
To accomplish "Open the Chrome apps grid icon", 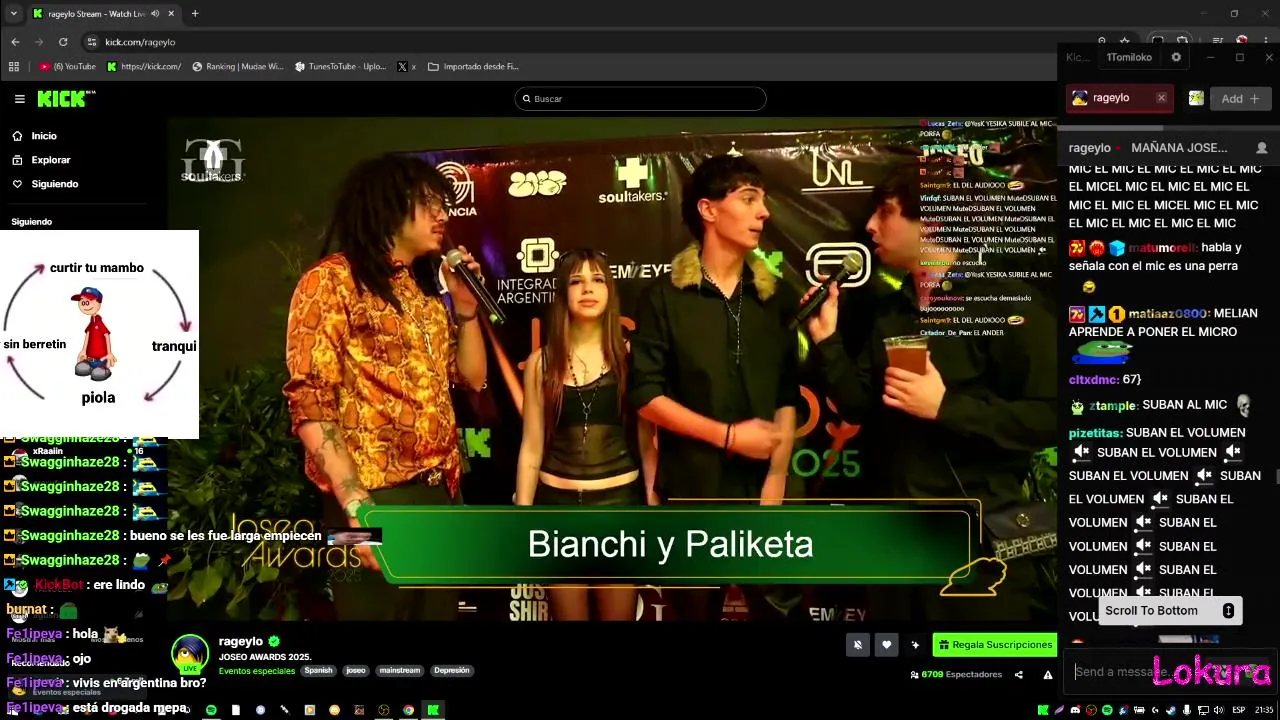I will [14, 67].
